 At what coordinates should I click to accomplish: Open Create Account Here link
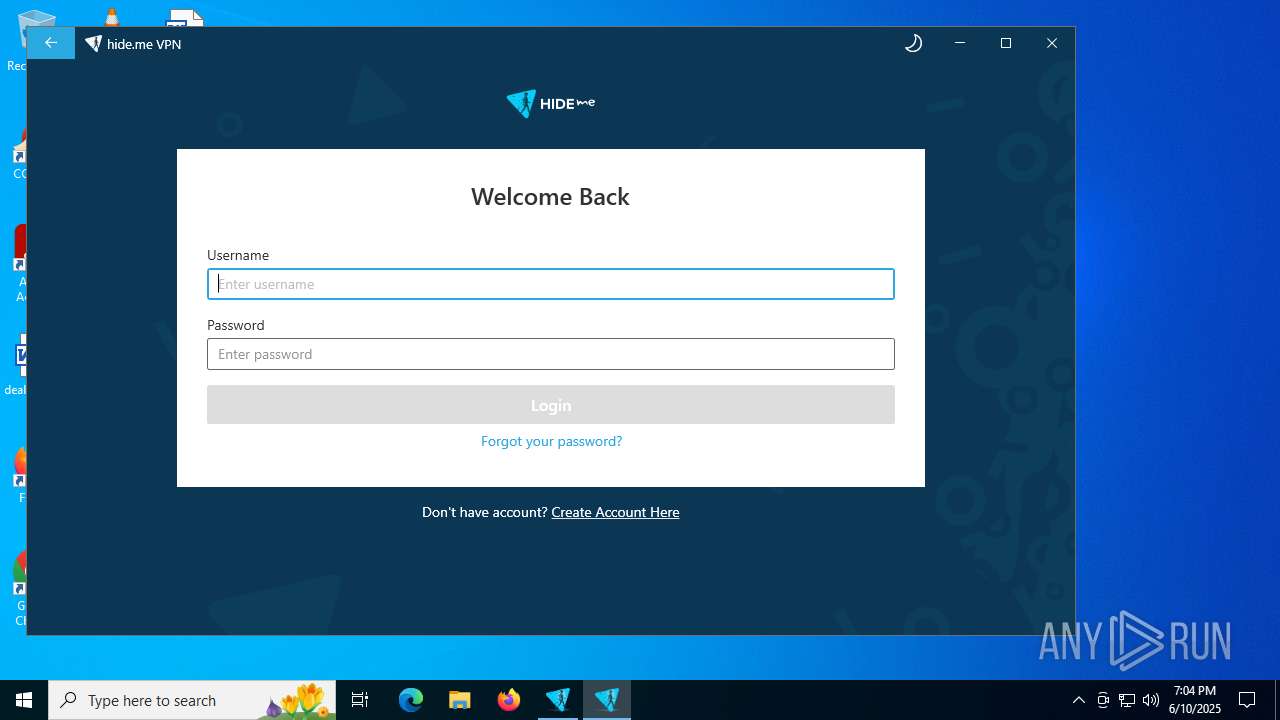[615, 512]
